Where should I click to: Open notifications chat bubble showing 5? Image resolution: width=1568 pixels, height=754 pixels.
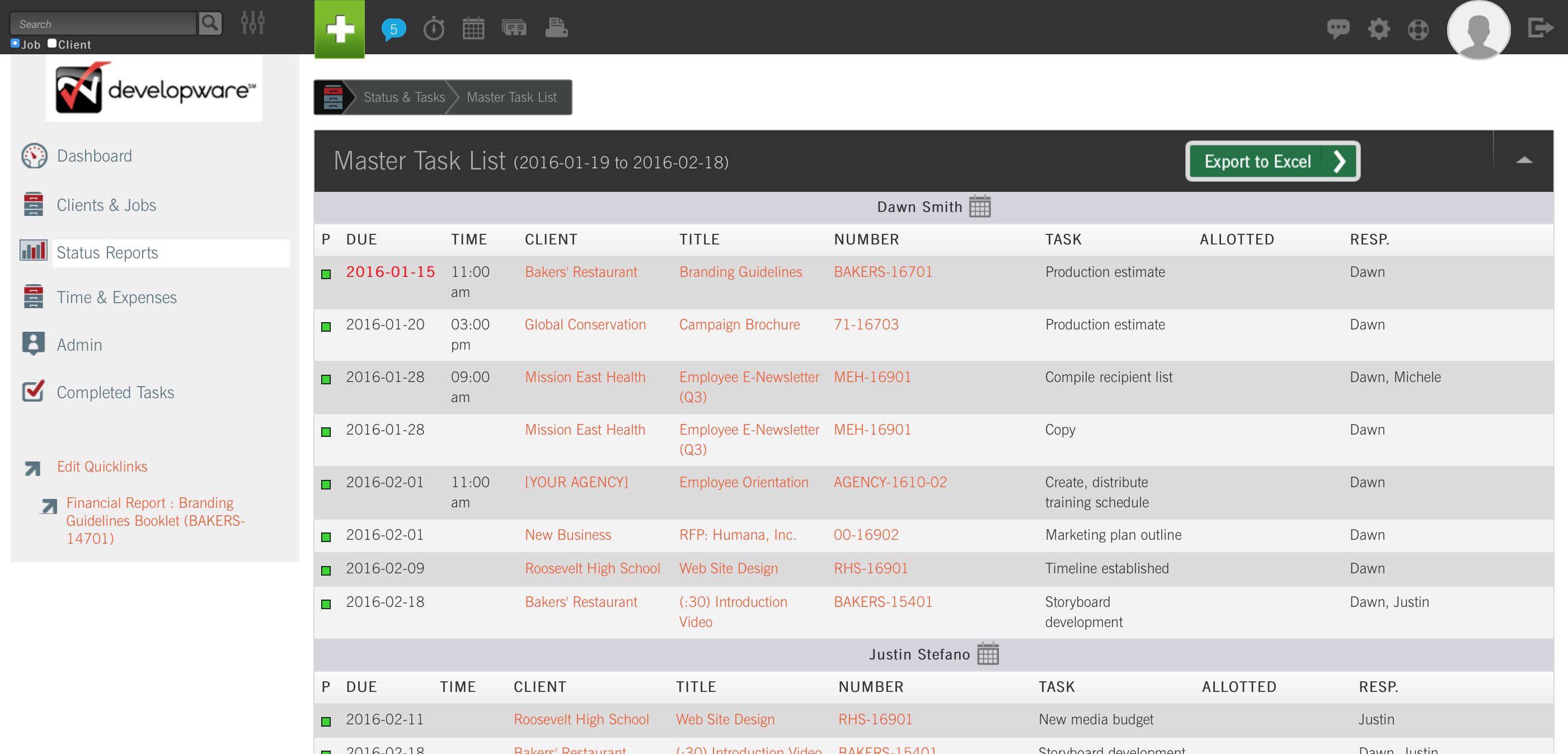pyautogui.click(x=393, y=28)
